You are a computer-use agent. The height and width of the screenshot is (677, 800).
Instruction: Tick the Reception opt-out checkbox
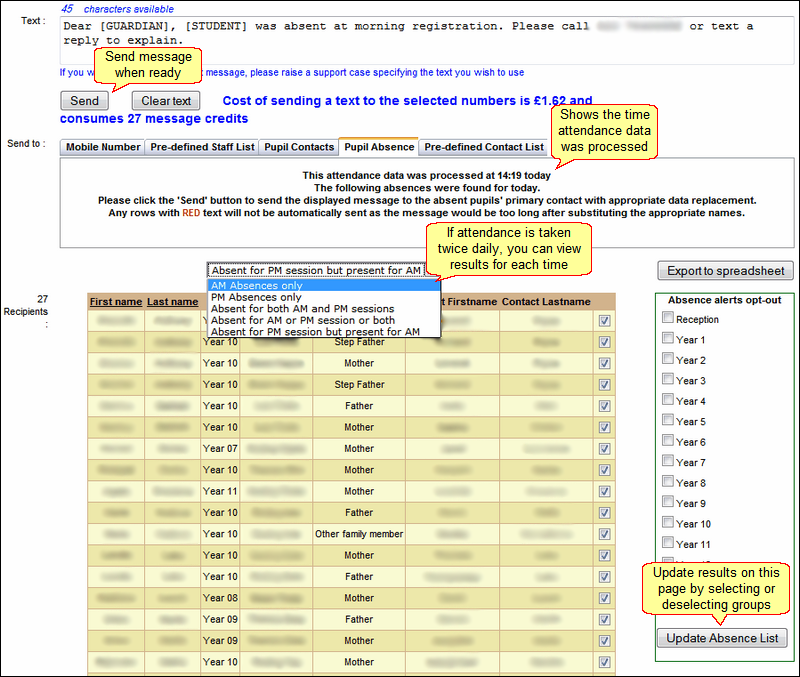pos(668,317)
